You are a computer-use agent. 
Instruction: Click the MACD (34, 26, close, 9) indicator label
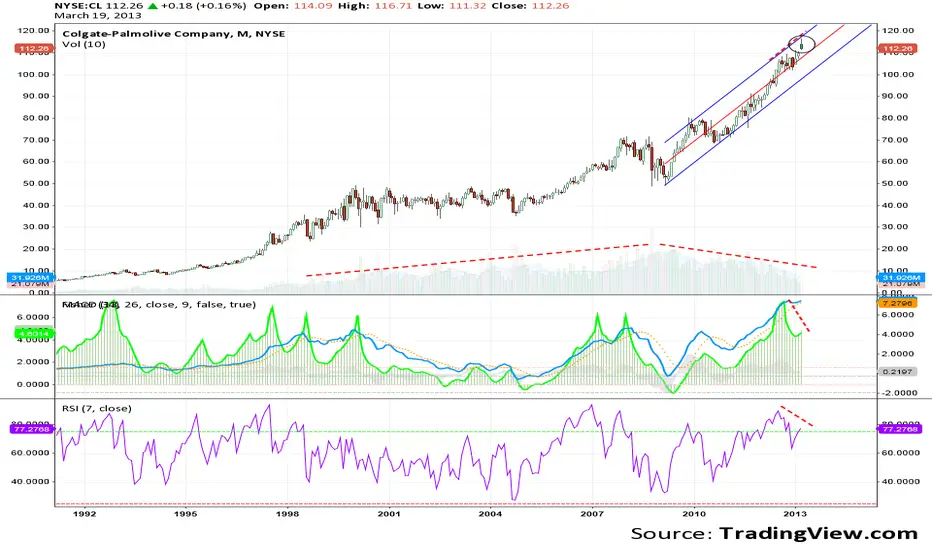[159, 304]
